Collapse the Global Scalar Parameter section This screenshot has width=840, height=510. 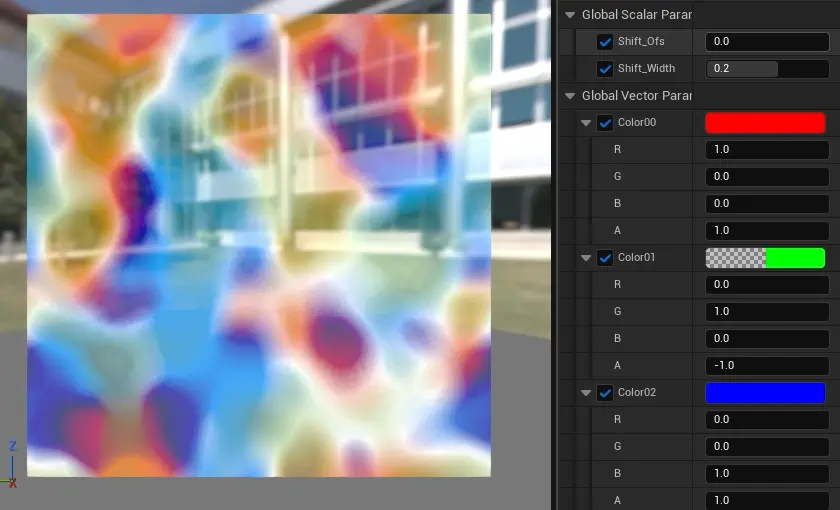coord(570,15)
